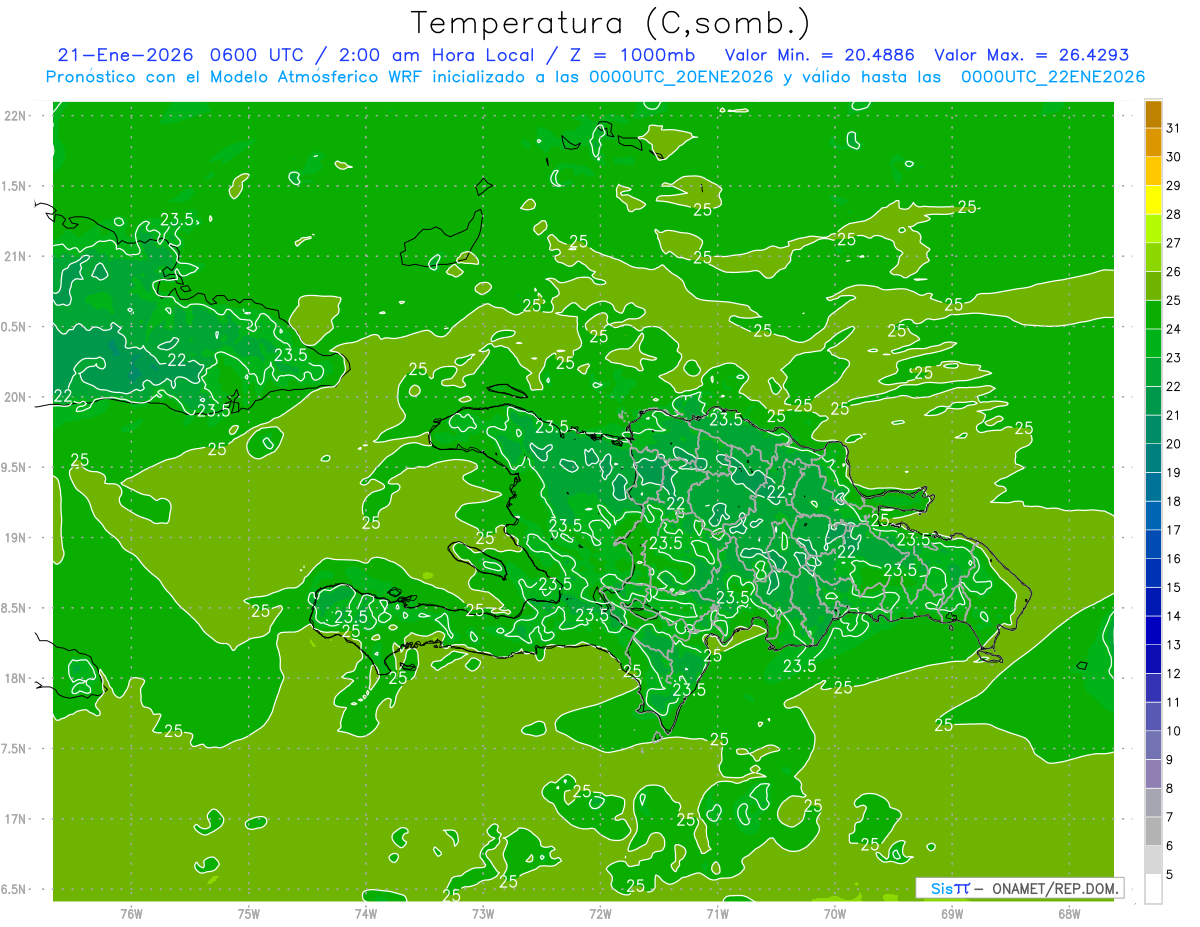Click the "24" value on the color scale
Screen dimensions: 1200x927
point(1173,329)
